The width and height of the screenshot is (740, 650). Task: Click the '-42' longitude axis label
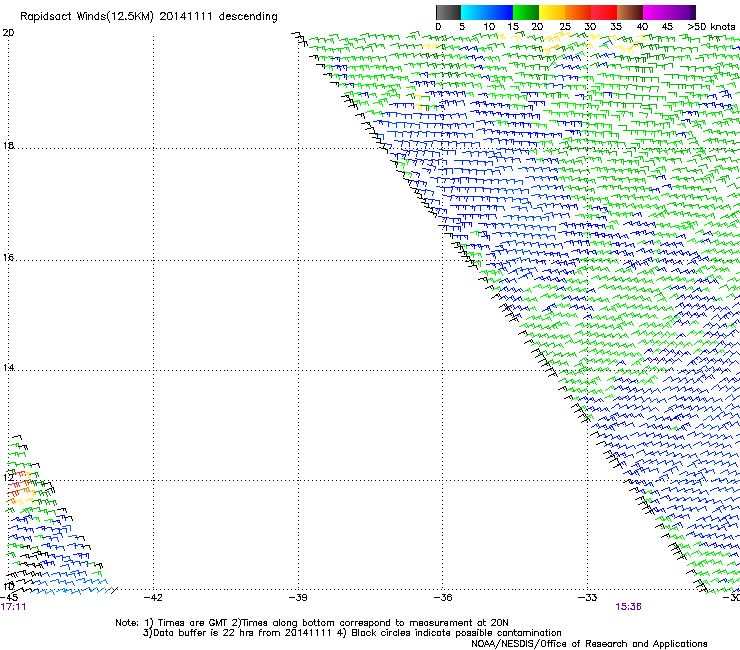tap(152, 598)
